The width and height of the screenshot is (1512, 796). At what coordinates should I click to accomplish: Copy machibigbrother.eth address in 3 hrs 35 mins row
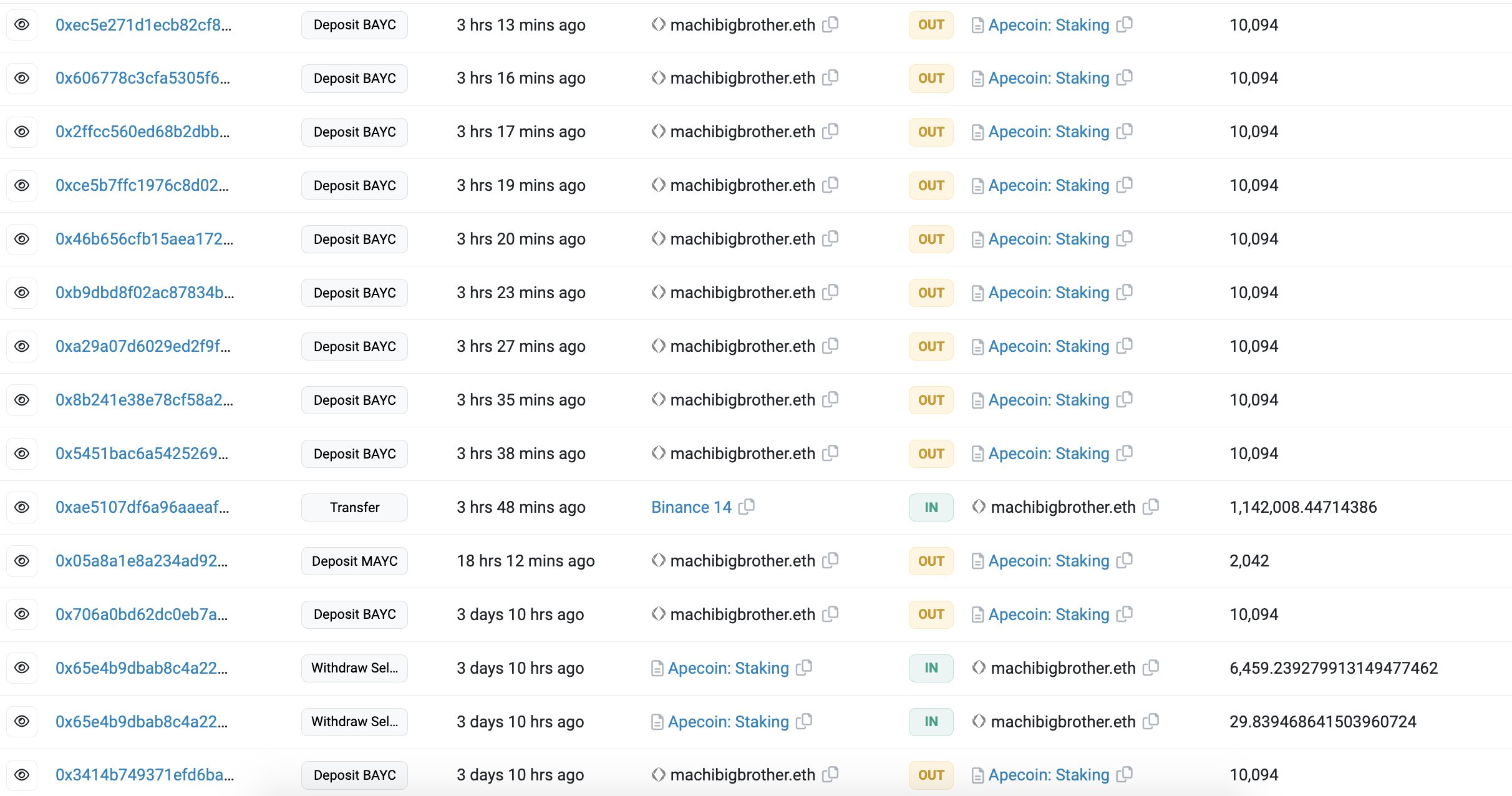coord(830,399)
